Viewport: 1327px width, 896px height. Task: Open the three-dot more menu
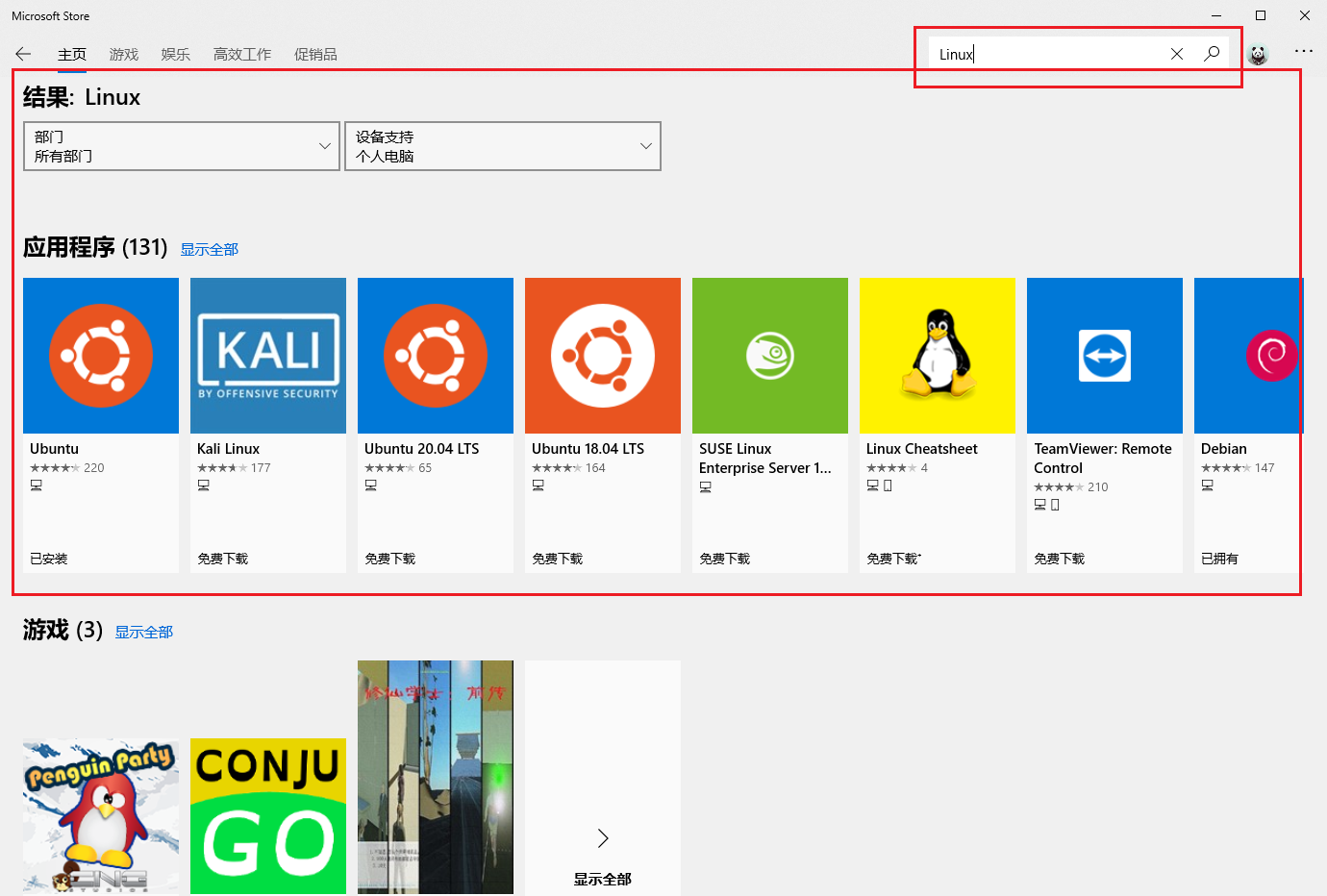[1304, 51]
